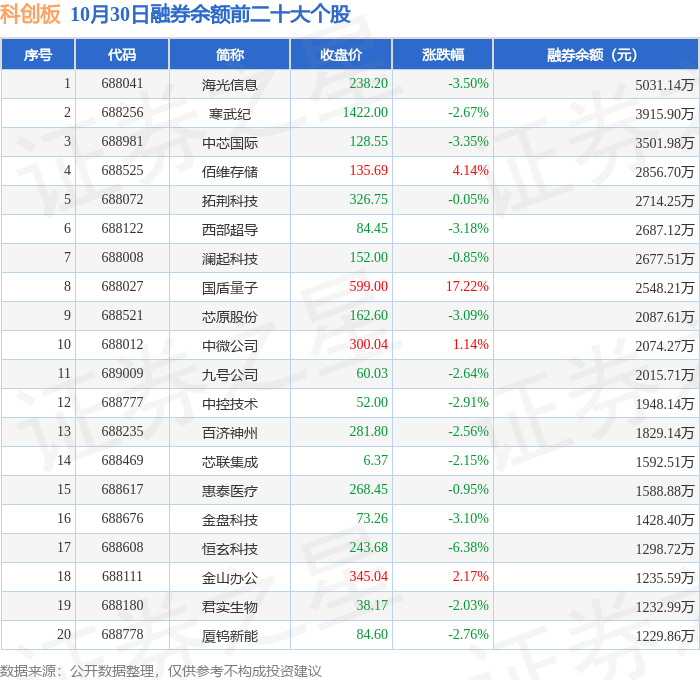Click stock code 688777

click(x=122, y=402)
